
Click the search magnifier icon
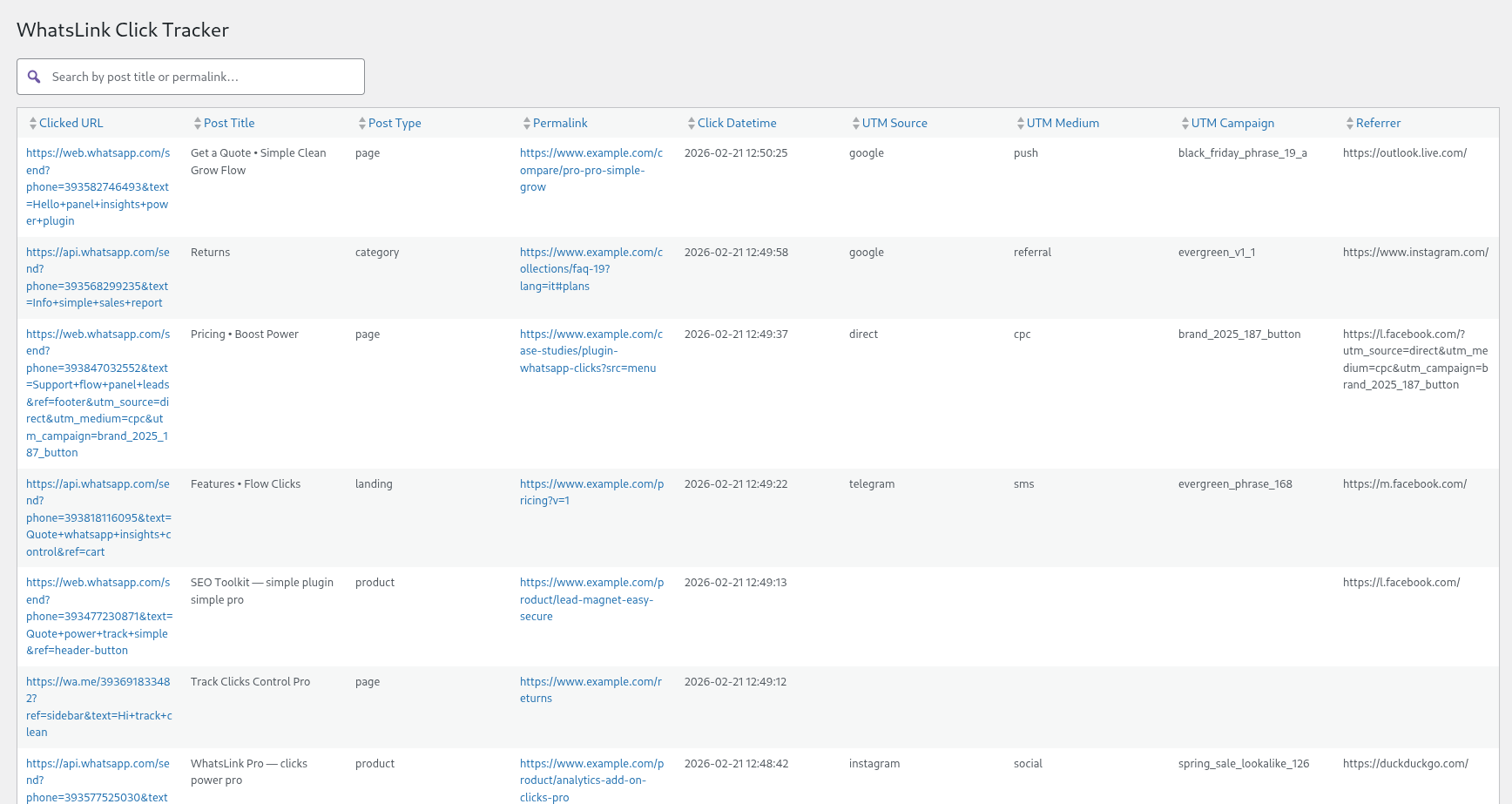(x=34, y=77)
